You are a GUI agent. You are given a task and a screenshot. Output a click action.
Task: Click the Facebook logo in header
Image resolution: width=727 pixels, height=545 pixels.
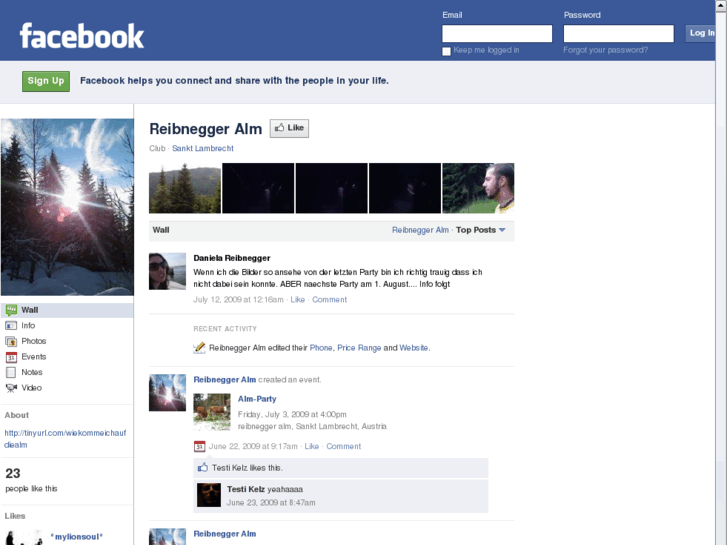pyautogui.click(x=82, y=36)
